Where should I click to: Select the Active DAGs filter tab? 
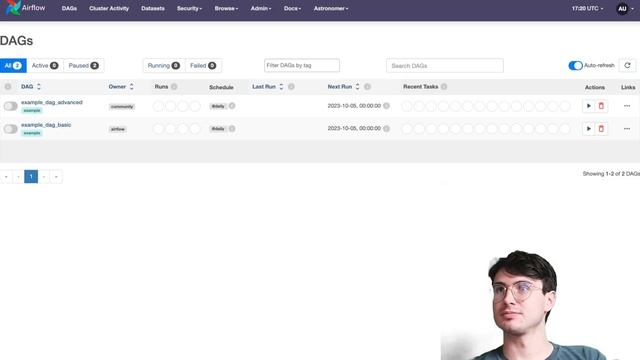coord(45,65)
